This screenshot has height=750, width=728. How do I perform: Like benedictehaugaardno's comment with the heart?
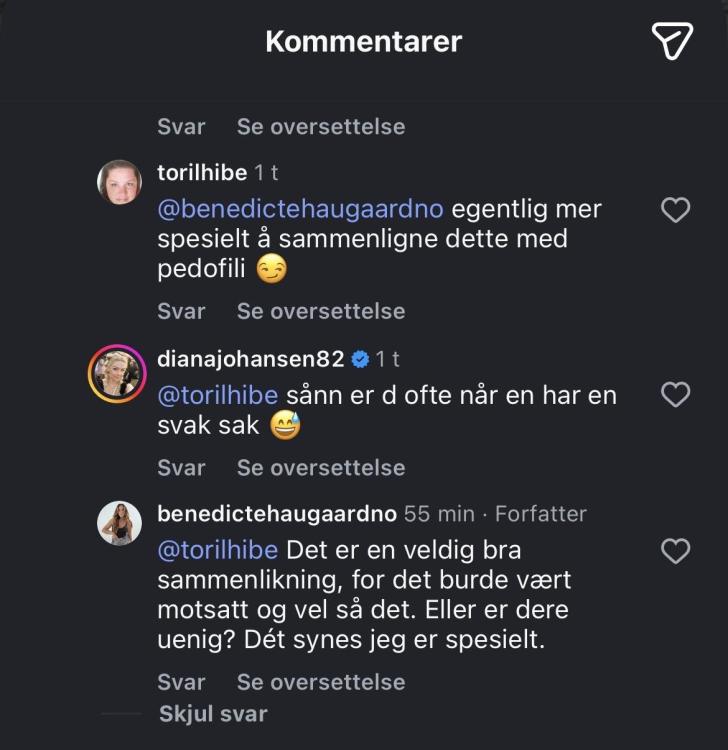(x=677, y=551)
